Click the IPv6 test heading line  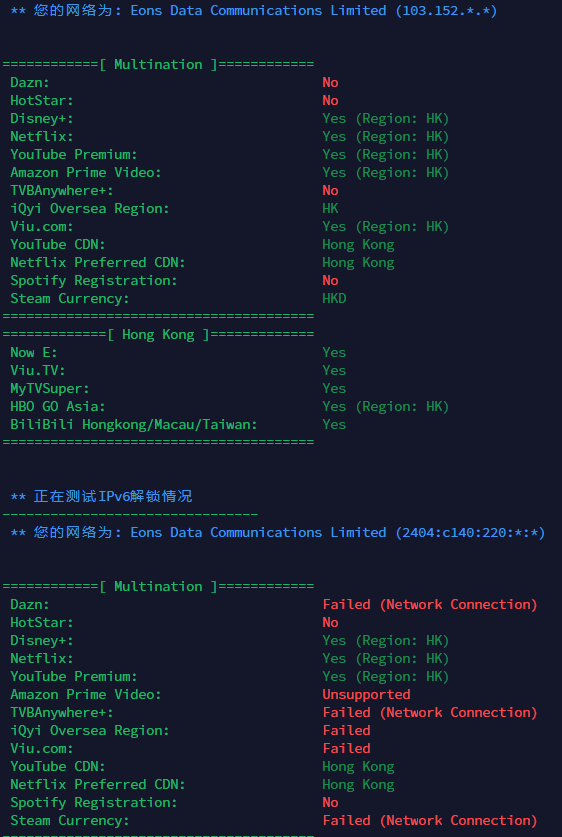[x=102, y=496]
